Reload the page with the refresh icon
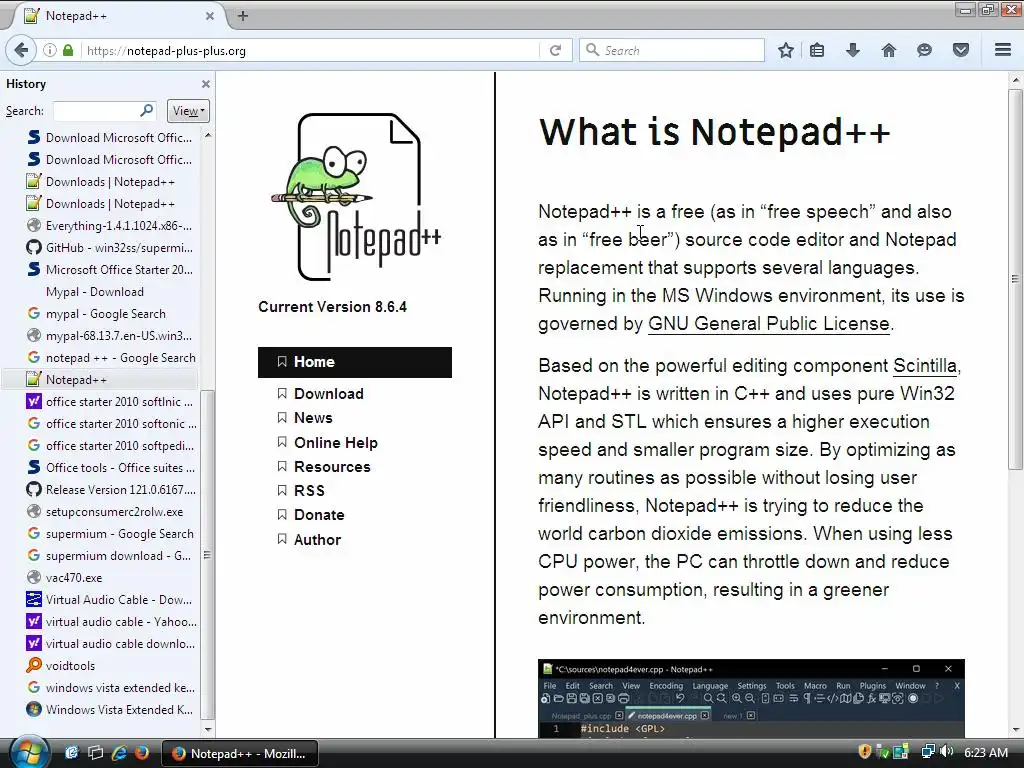The height and width of the screenshot is (768, 1024). coord(555,50)
